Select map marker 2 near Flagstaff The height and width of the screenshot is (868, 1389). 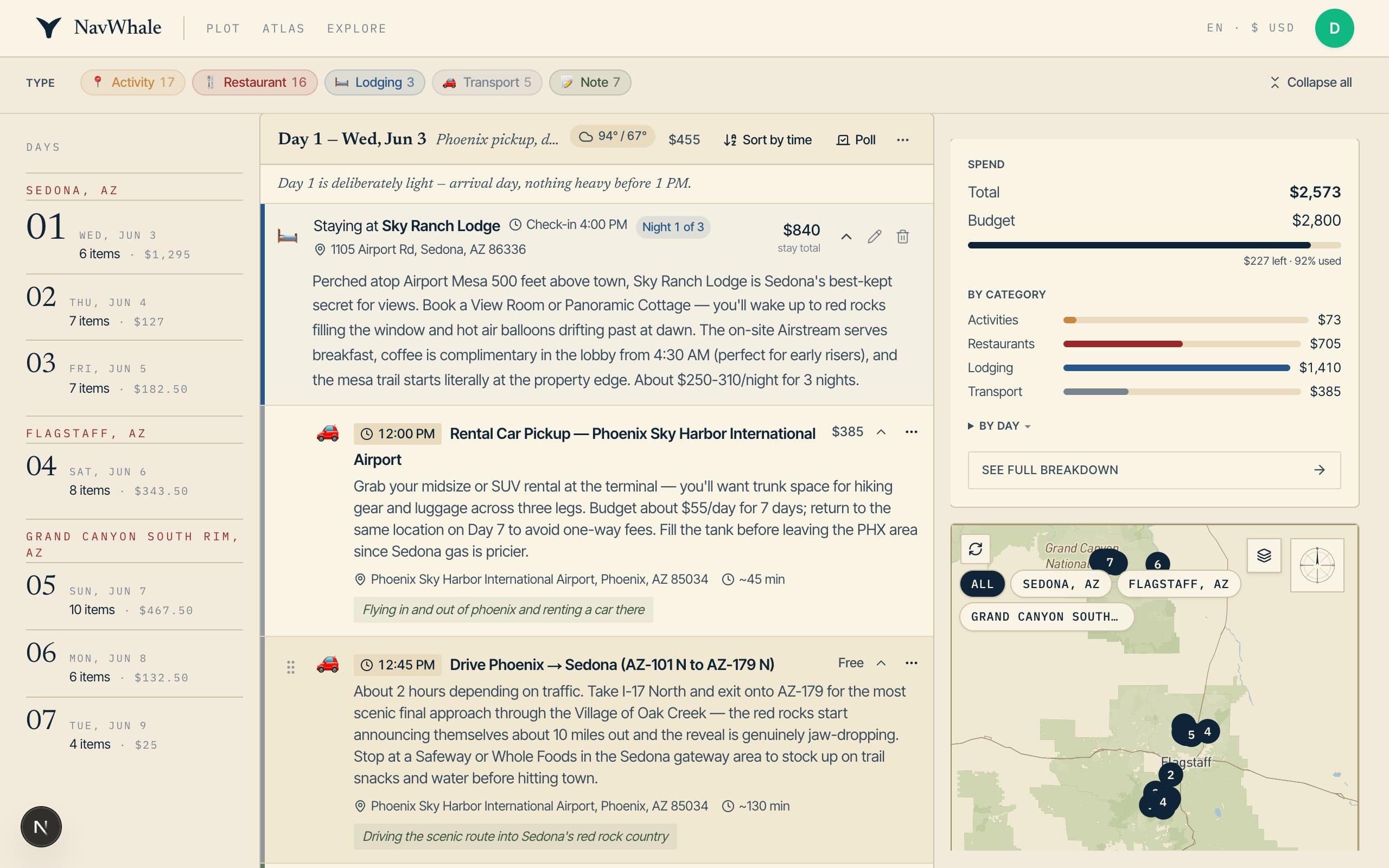1170,775
